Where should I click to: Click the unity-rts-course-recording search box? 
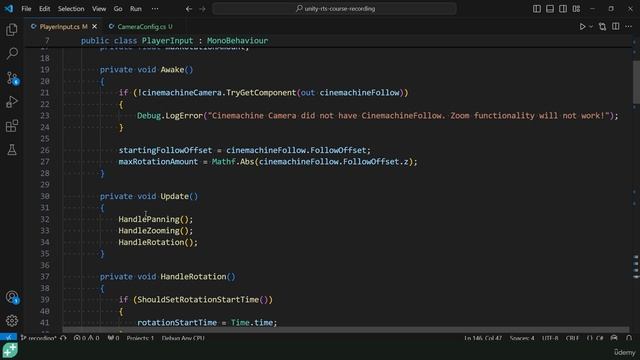(x=334, y=9)
